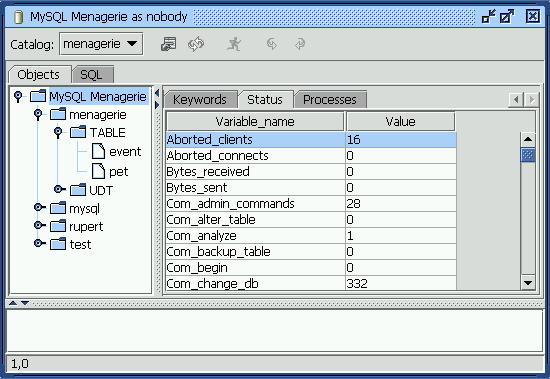Collapse the TABLE folder node
The width and height of the screenshot is (550, 379).
click(58, 132)
